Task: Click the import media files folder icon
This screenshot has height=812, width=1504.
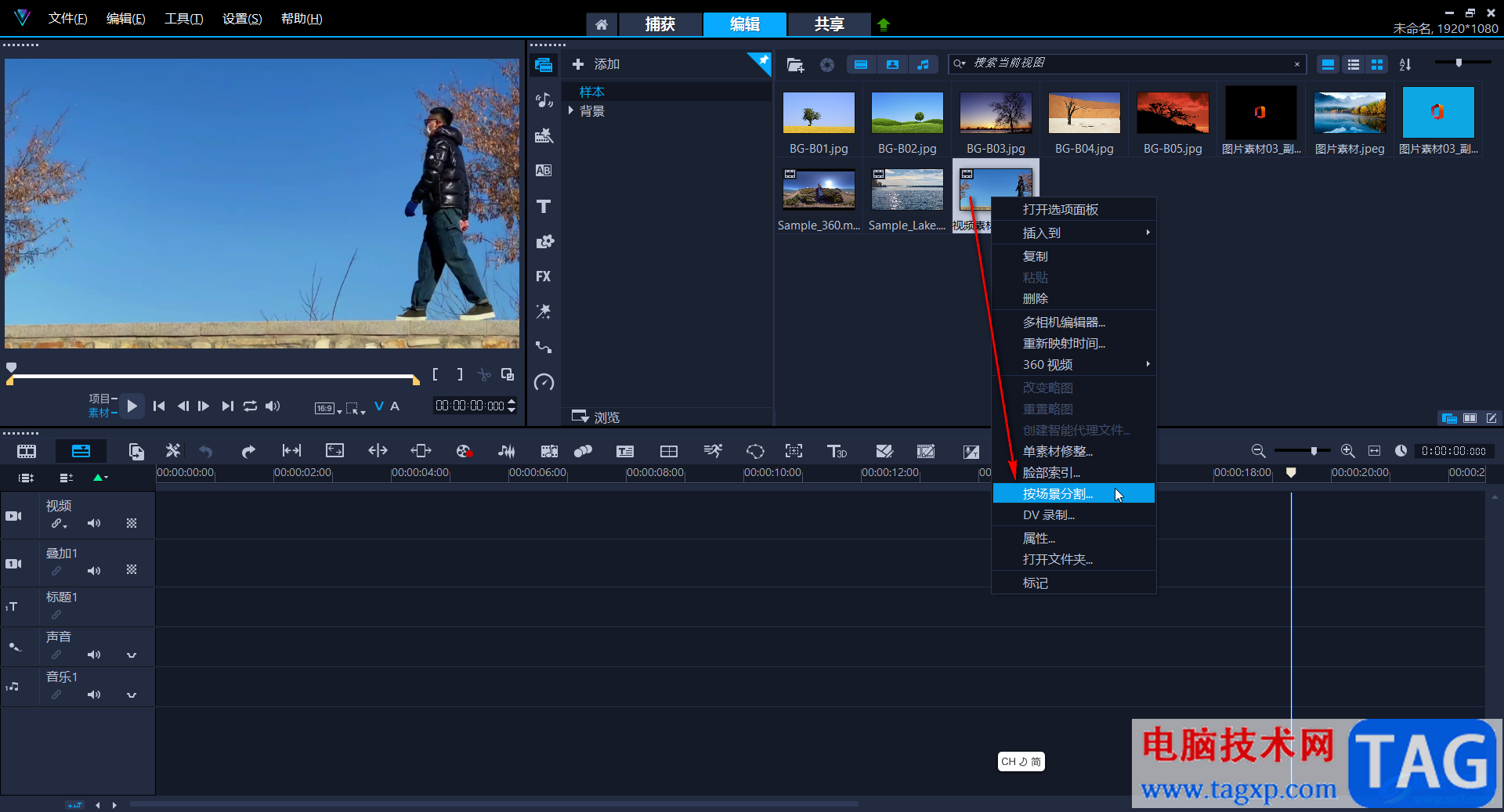Action: pos(795,65)
